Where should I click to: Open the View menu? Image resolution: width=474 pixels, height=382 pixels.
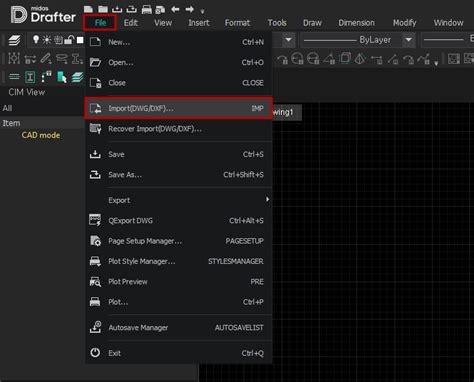163,23
